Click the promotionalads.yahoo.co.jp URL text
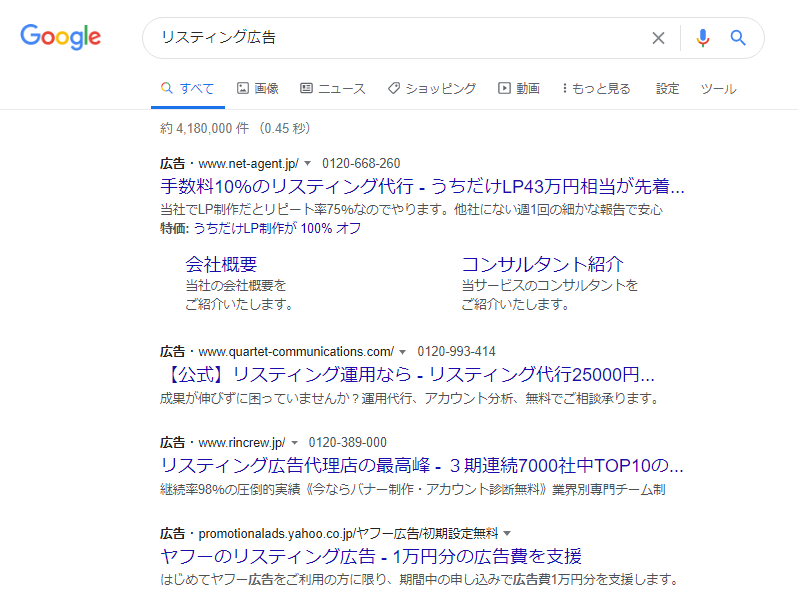Viewport: 798px width, 614px height. point(348,534)
